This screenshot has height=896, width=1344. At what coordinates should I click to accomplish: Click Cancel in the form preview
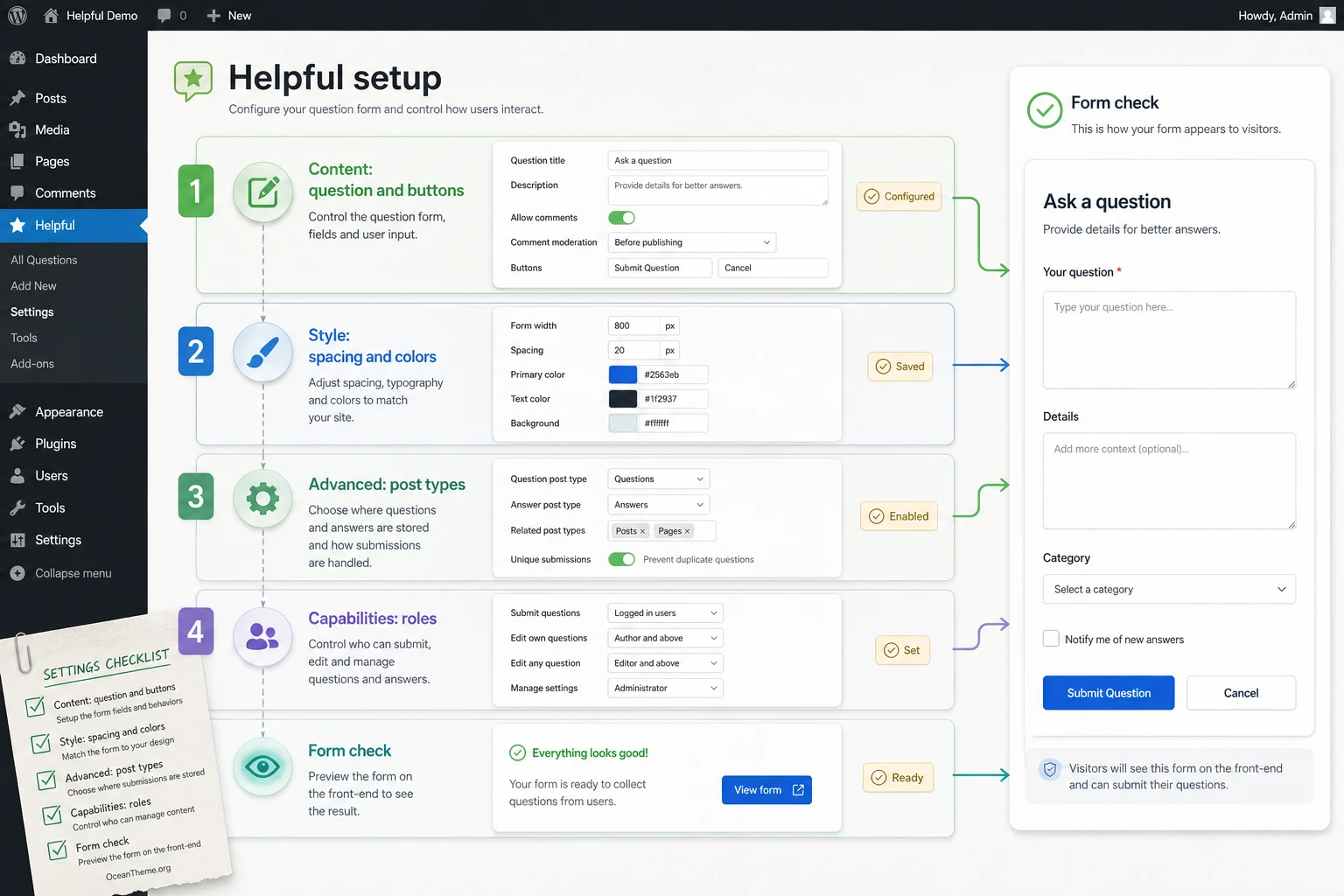point(1241,693)
